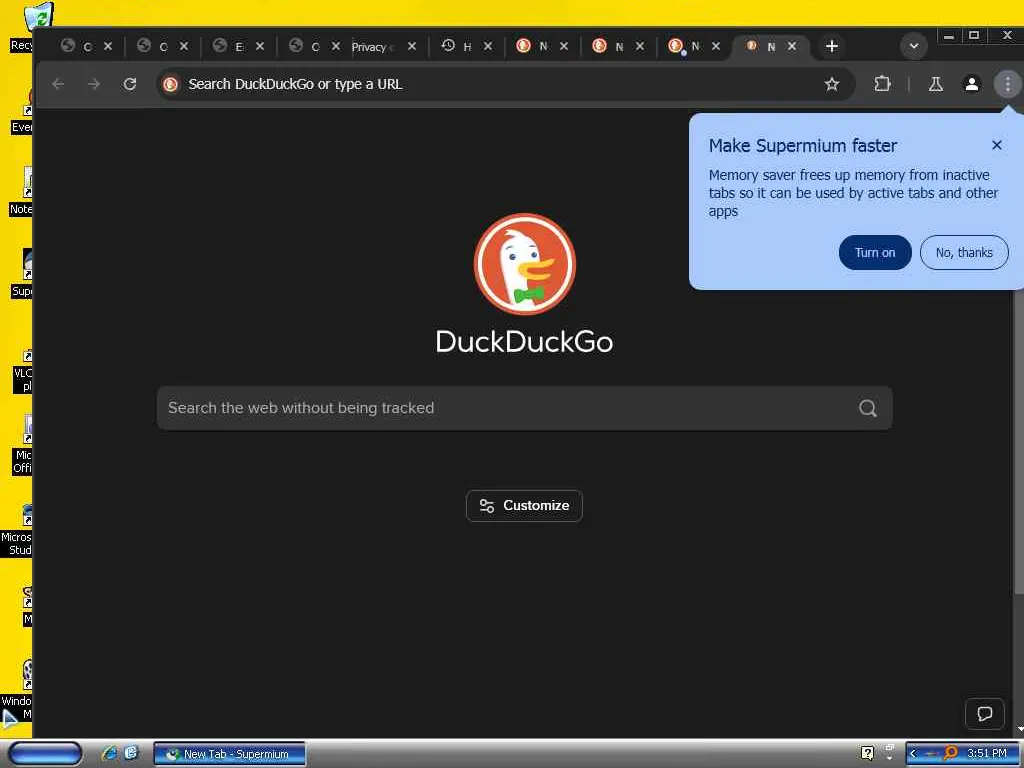Click Turn on for Memory saver

coord(875,253)
